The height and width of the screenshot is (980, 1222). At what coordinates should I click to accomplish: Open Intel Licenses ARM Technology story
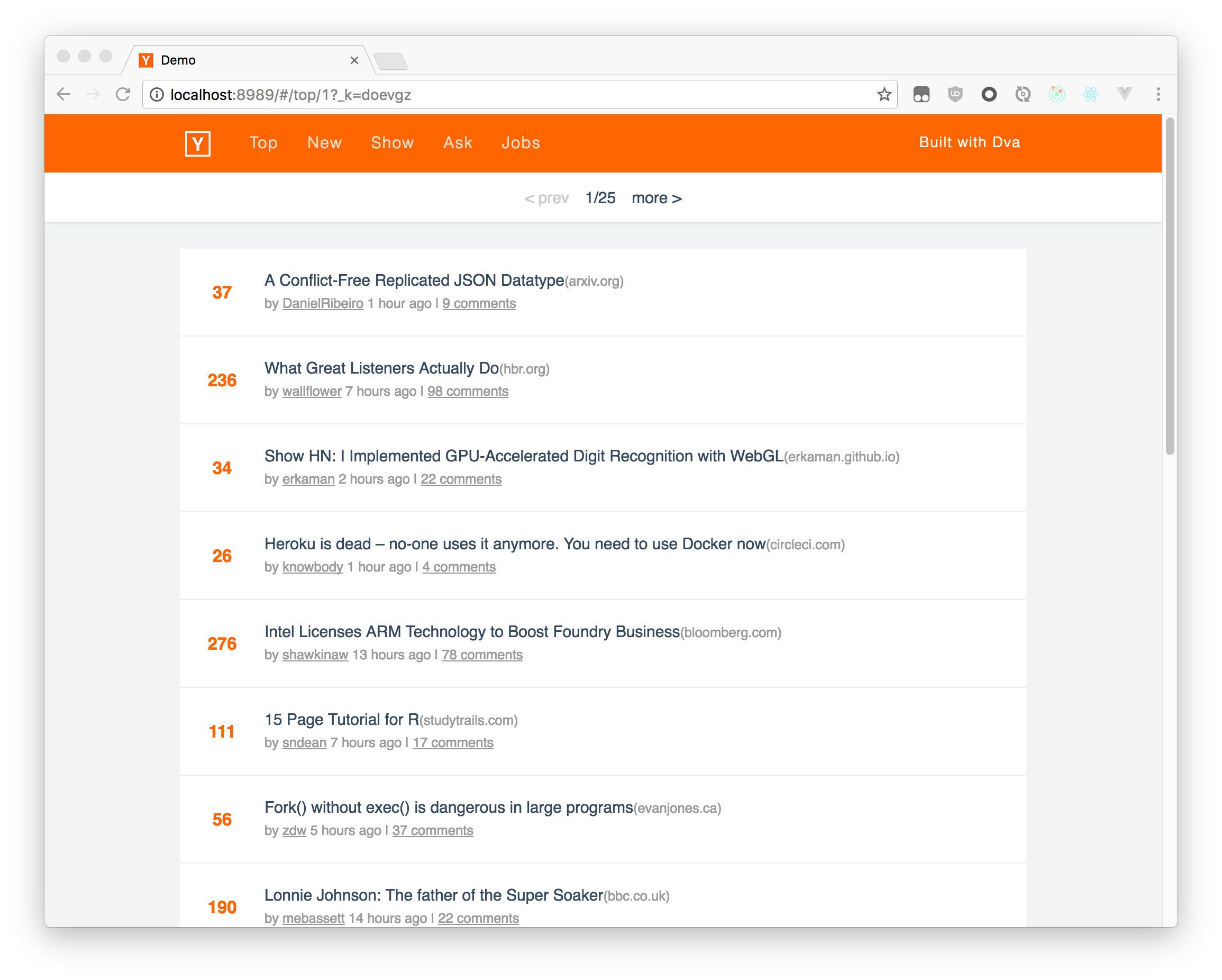pyautogui.click(x=471, y=632)
